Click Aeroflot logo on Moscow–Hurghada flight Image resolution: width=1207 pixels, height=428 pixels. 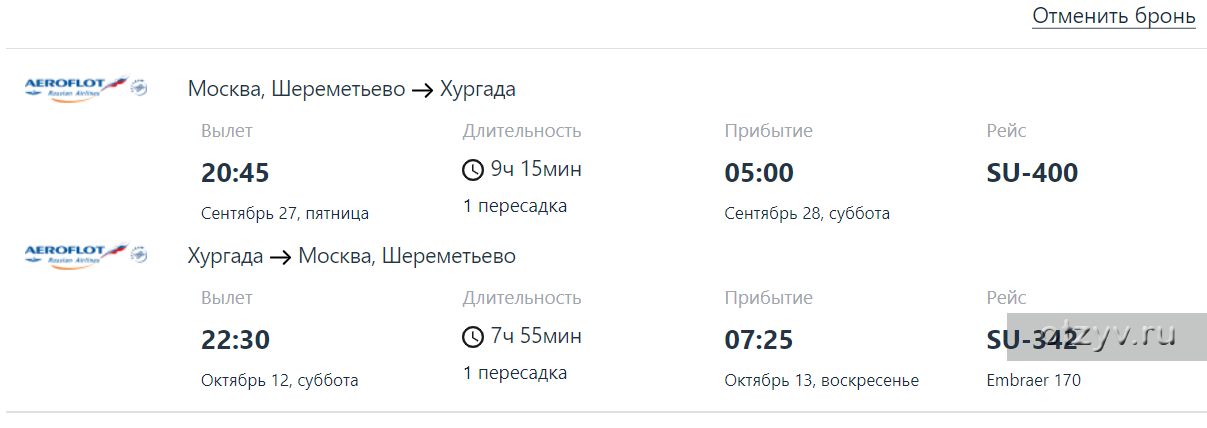[85, 87]
